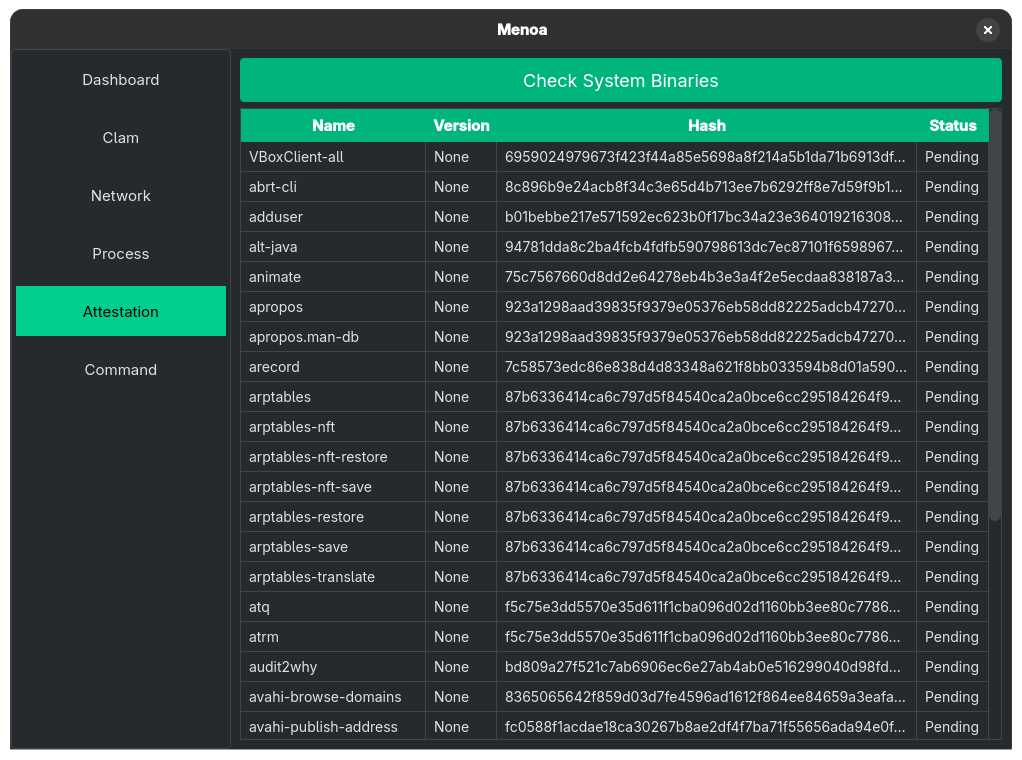Select the arptables-restore name cell
The width and height of the screenshot is (1022, 760).
click(x=333, y=517)
